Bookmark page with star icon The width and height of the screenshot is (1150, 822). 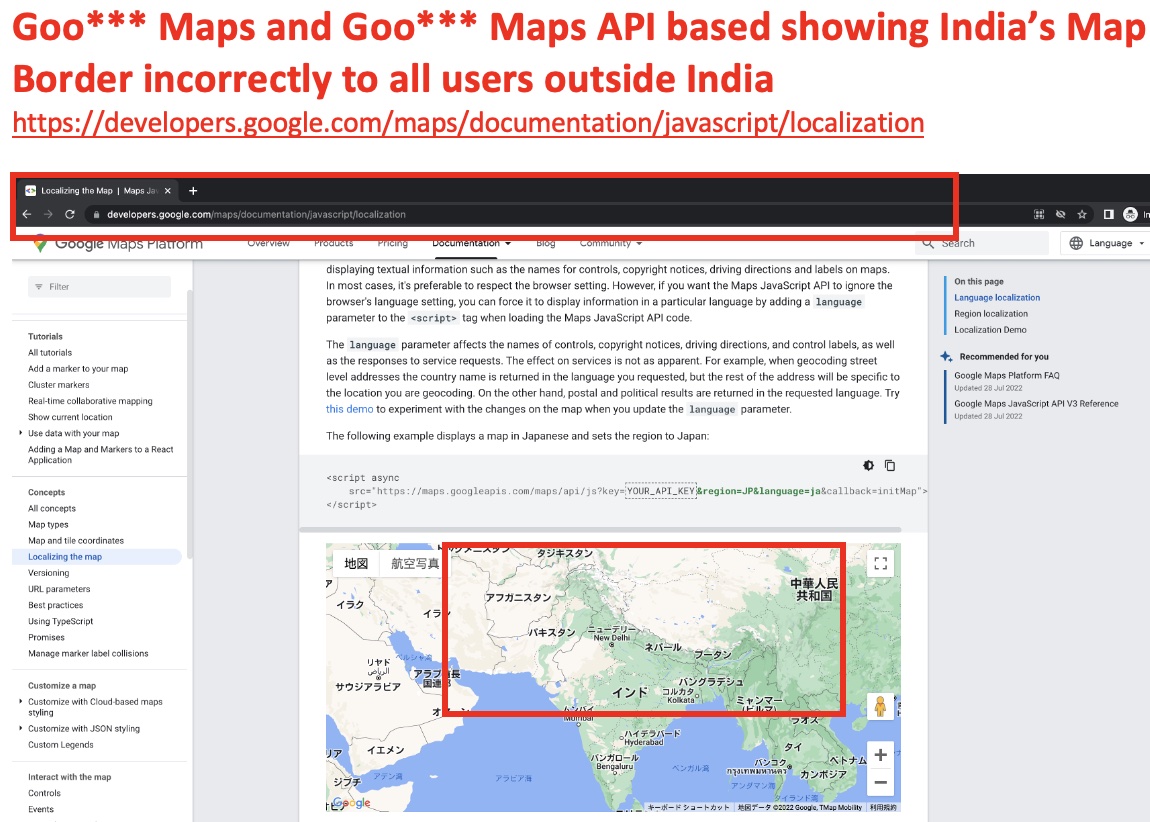[1082, 214]
